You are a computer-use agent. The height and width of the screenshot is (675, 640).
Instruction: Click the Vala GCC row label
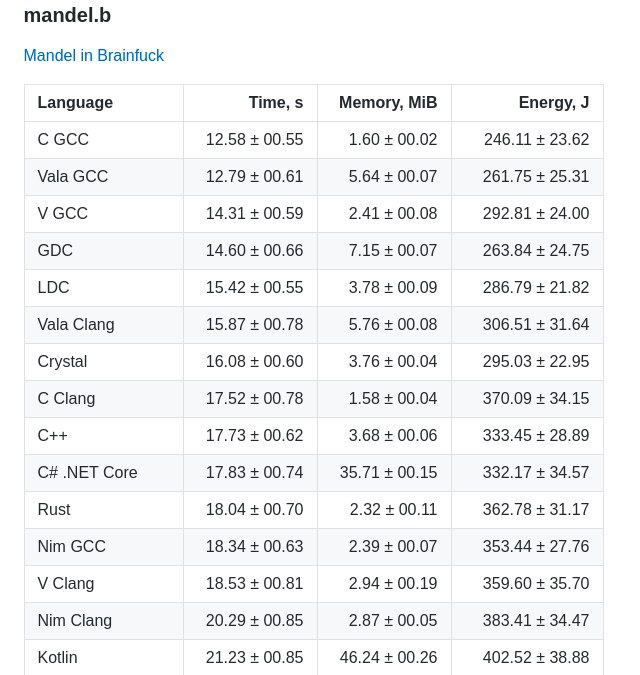[x=73, y=176]
